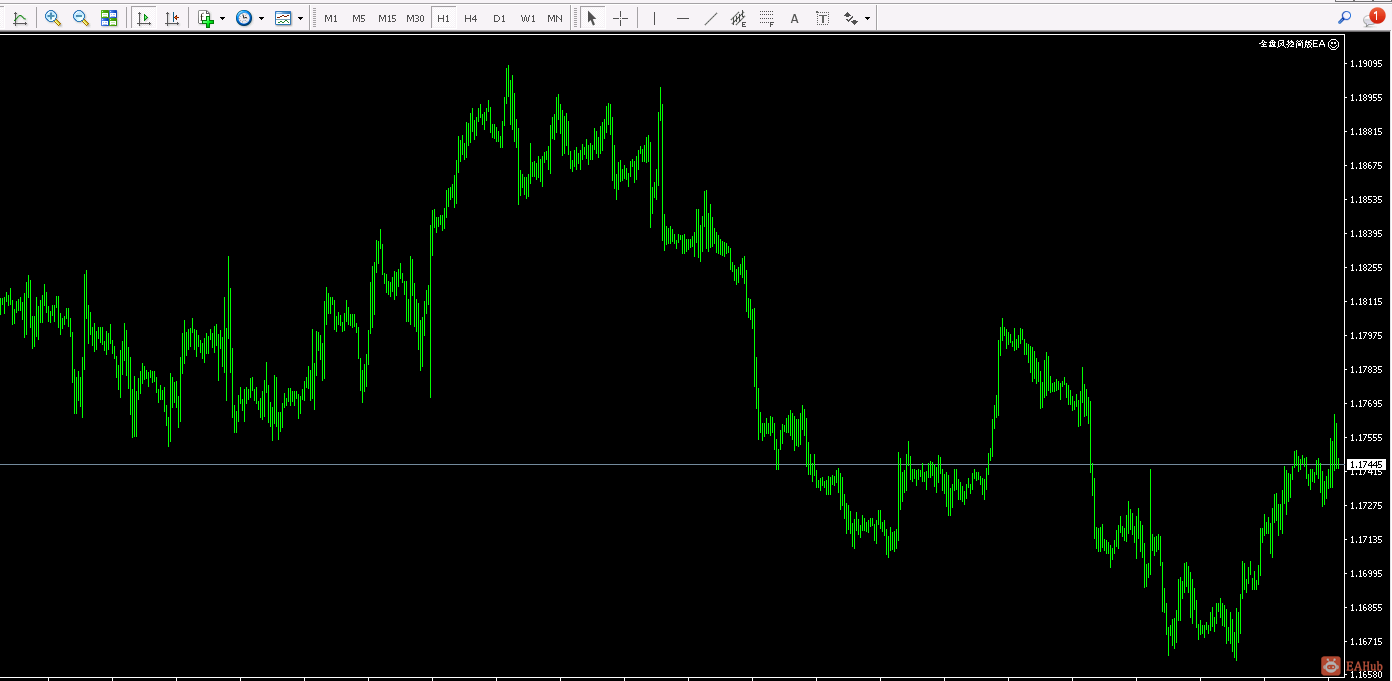Switch to M5 timeframe

[x=358, y=18]
